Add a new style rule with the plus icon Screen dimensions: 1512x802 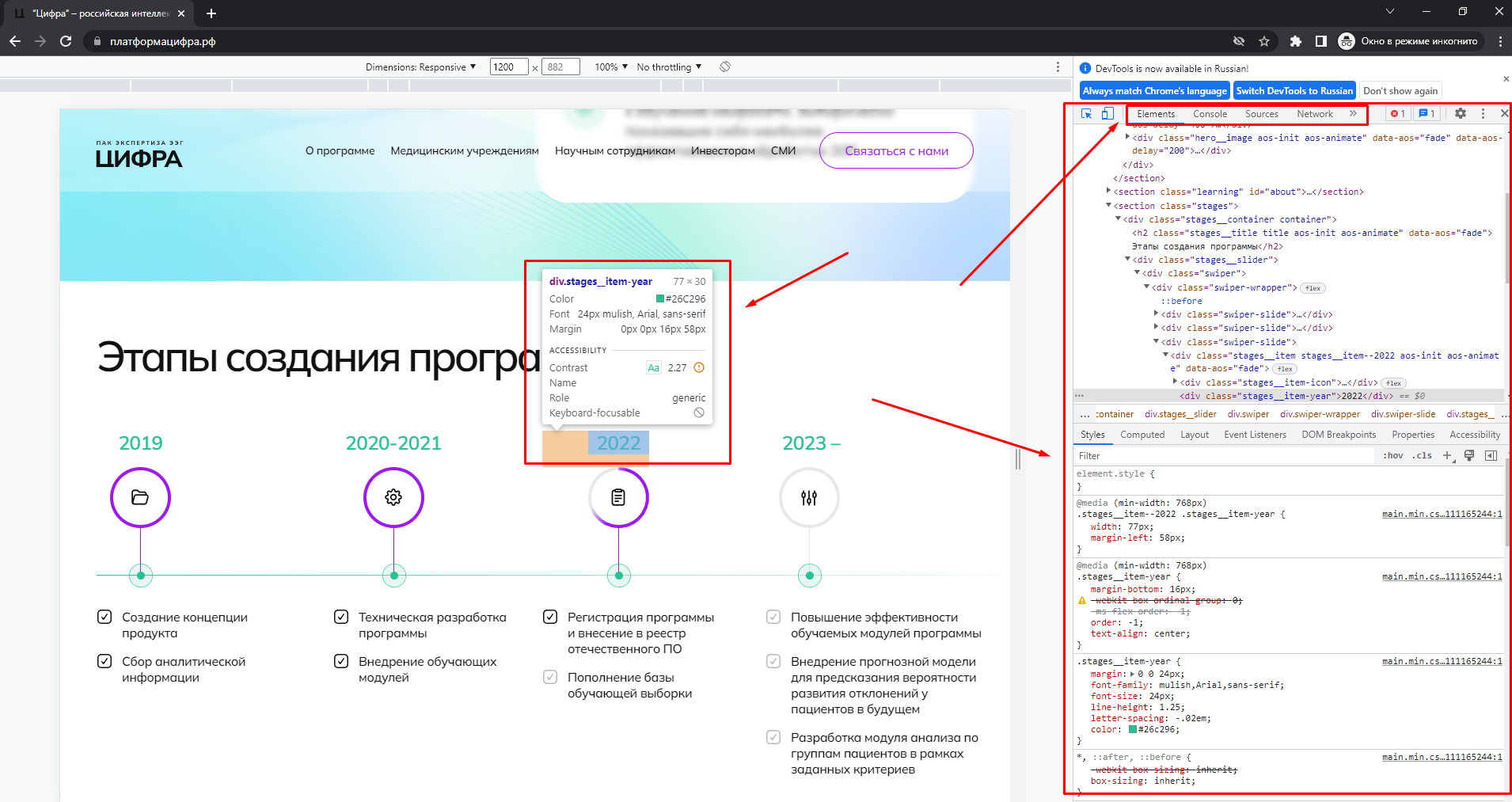1448,456
